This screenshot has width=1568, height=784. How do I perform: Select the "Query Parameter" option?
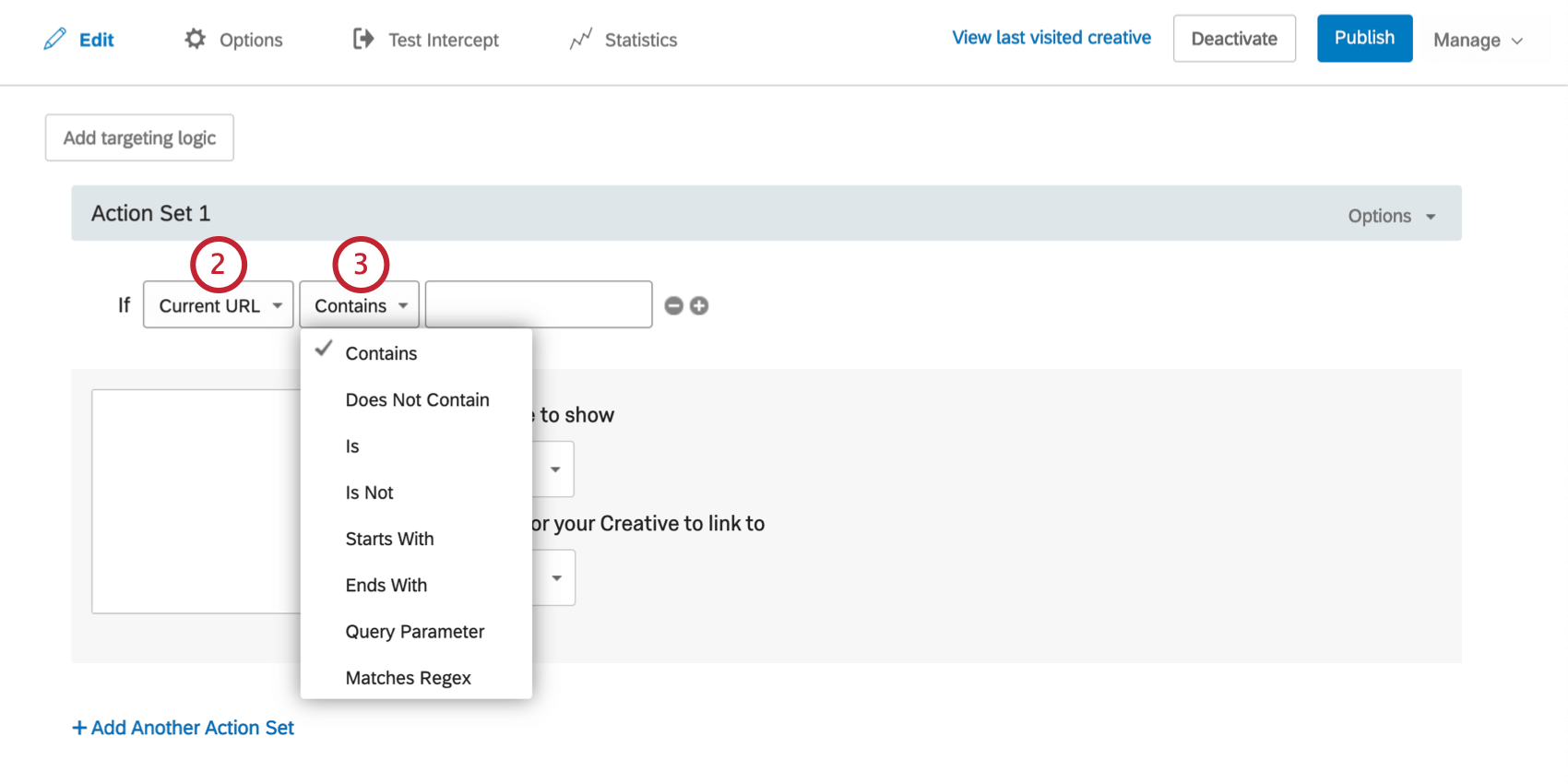pos(414,632)
